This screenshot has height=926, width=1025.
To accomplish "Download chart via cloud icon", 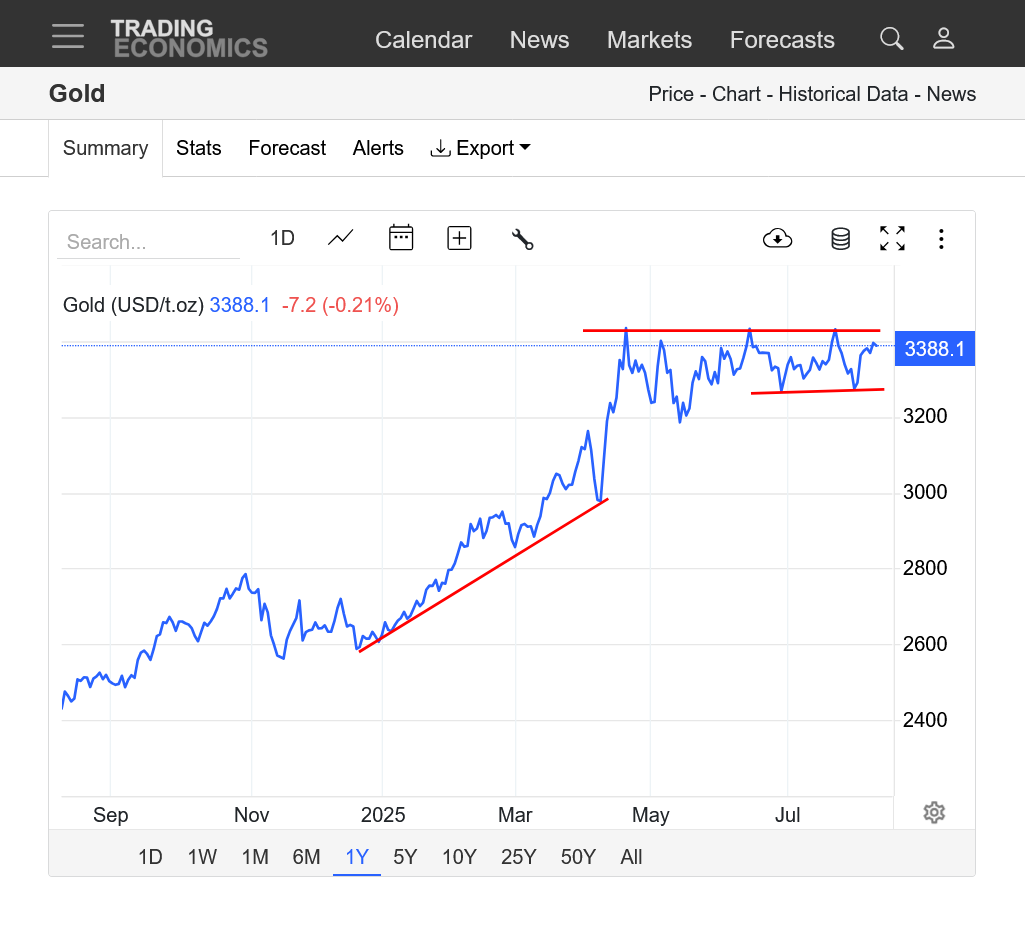I will 777,239.
